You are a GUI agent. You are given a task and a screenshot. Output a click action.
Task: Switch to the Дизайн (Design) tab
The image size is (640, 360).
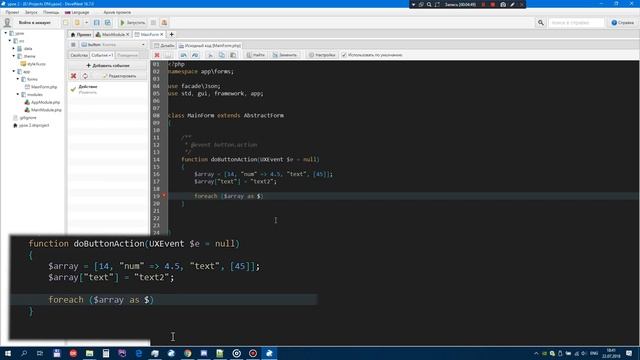(164, 45)
